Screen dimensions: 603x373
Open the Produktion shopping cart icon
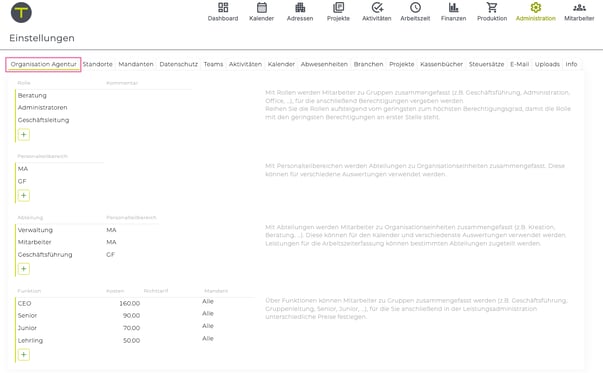click(492, 8)
